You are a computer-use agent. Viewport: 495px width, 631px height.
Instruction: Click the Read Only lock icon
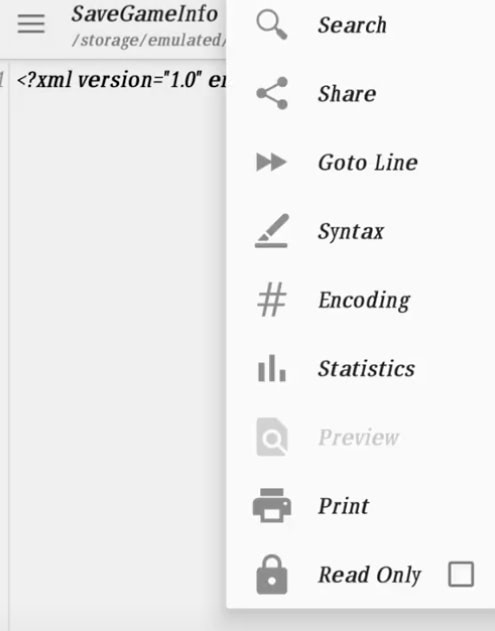pyautogui.click(x=272, y=574)
